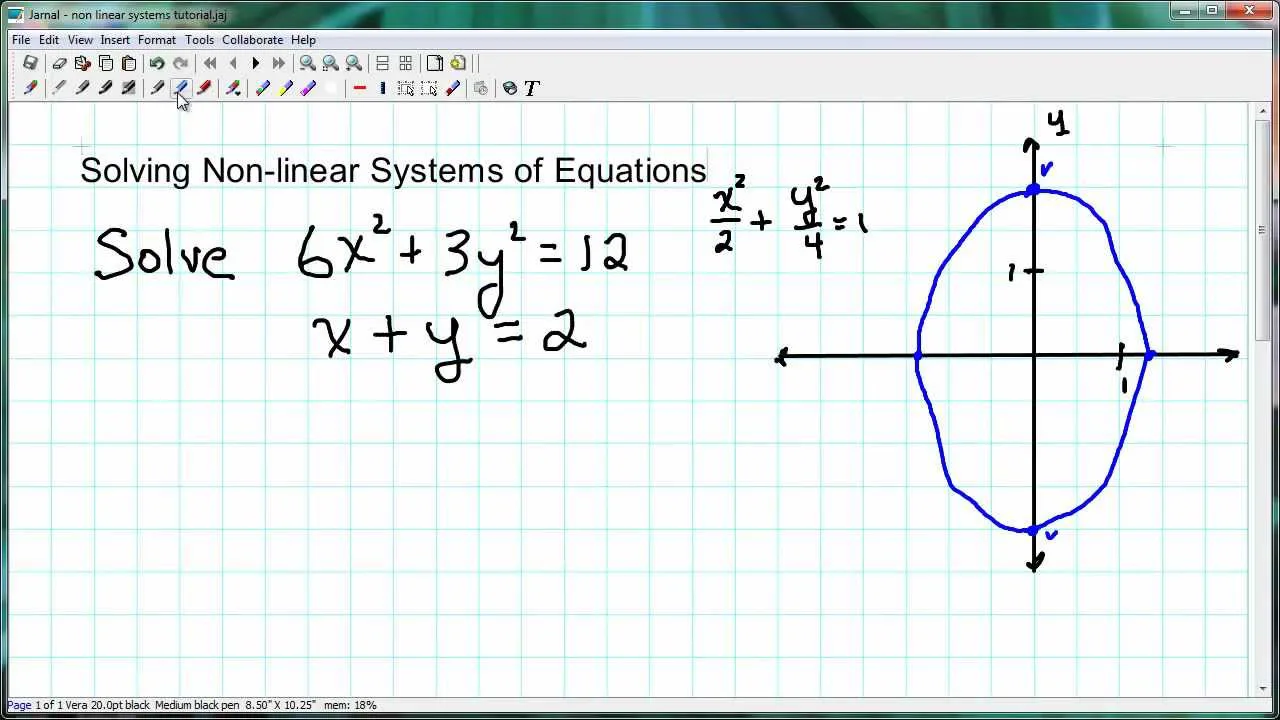
Task: Click the Page link in status bar
Action: pos(20,705)
